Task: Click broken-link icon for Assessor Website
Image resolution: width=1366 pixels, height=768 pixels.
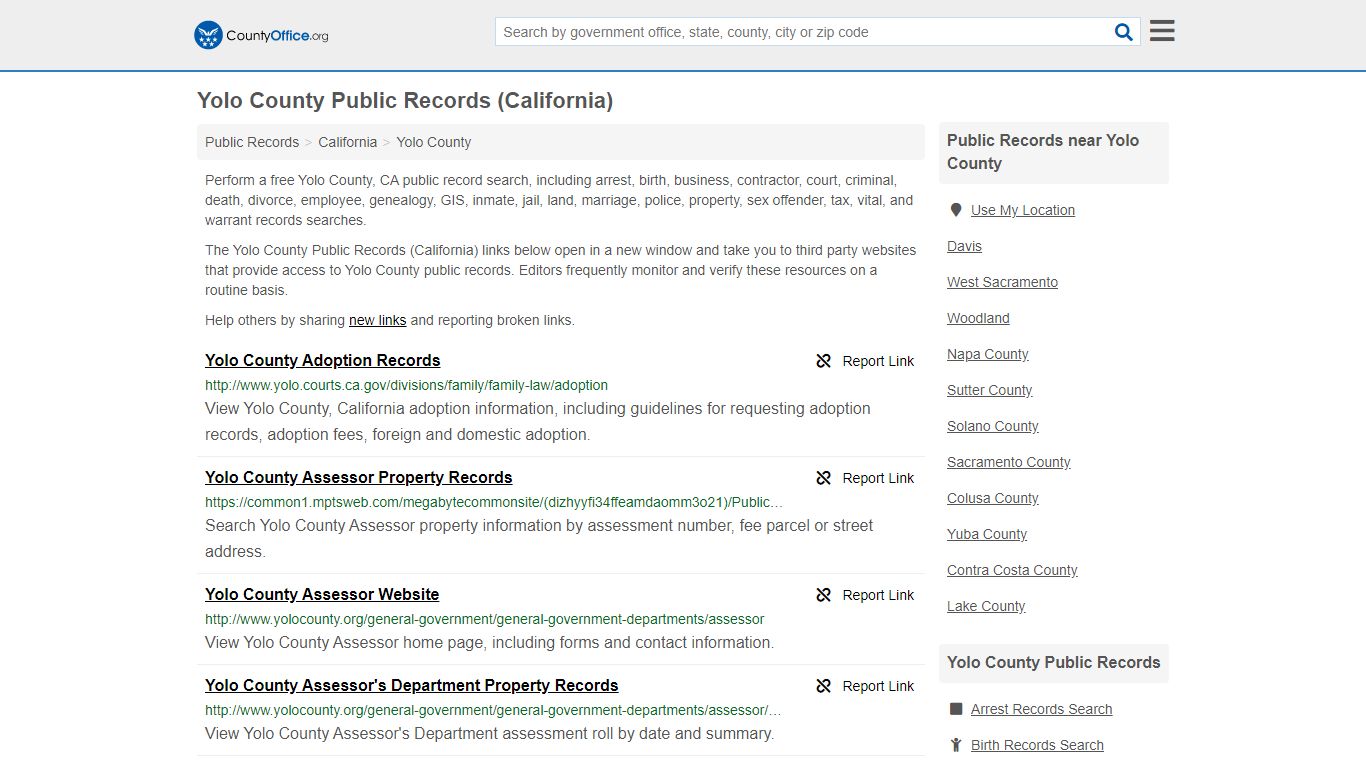Action: pos(824,595)
